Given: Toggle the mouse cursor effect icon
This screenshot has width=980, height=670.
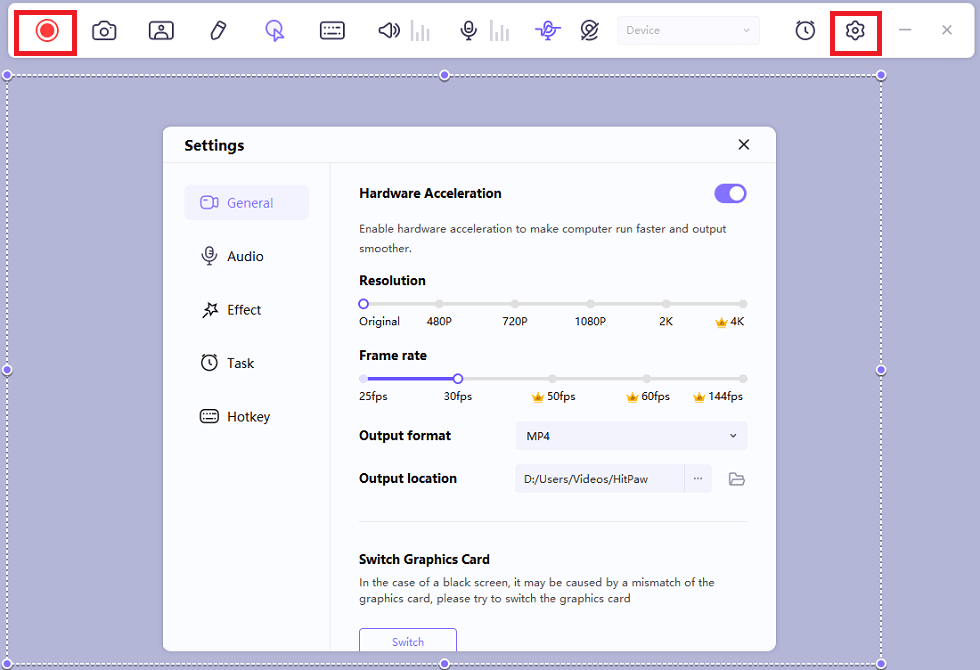Looking at the screenshot, I should (x=275, y=31).
